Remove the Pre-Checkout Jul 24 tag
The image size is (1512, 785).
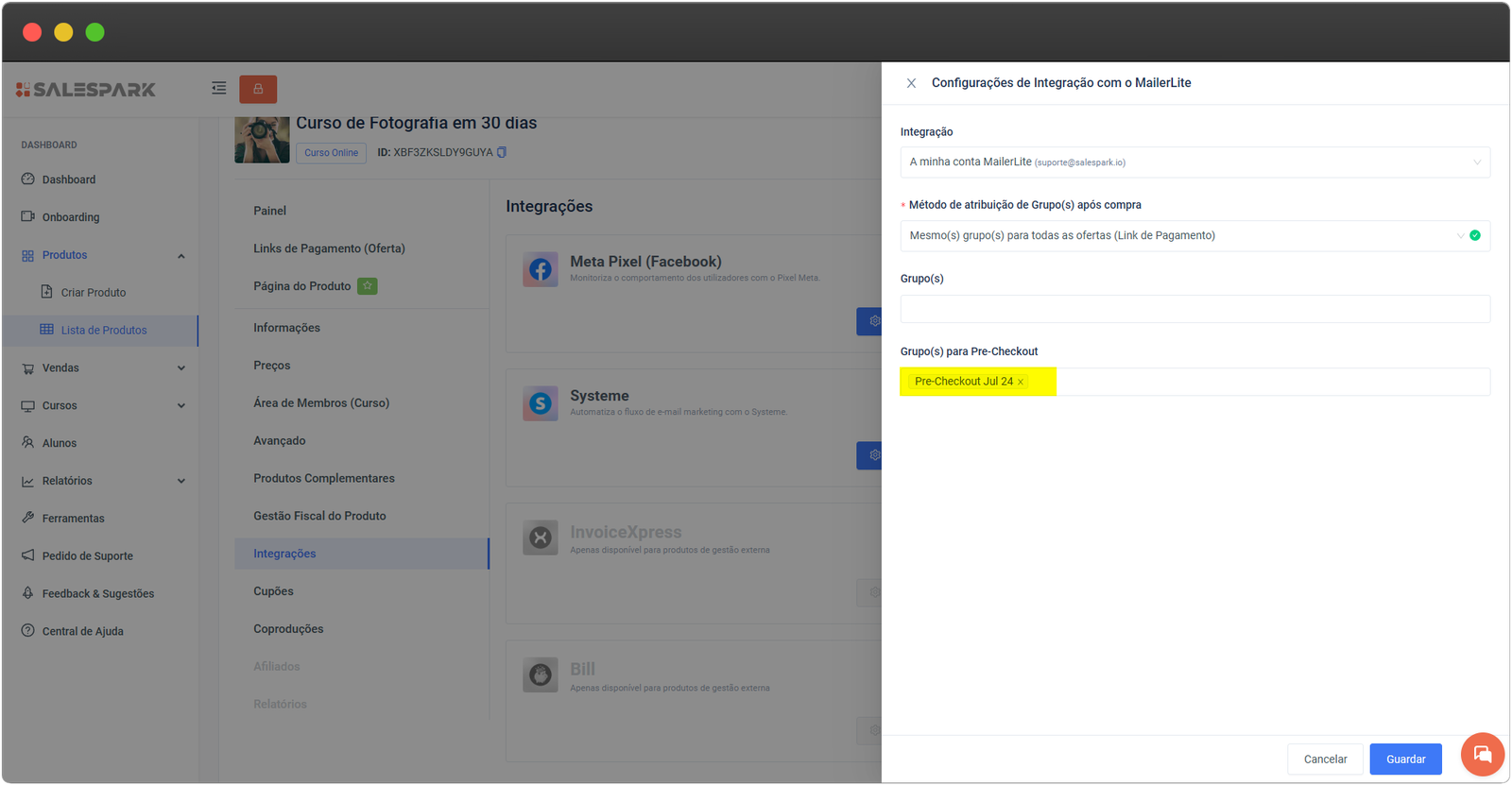tap(1021, 382)
